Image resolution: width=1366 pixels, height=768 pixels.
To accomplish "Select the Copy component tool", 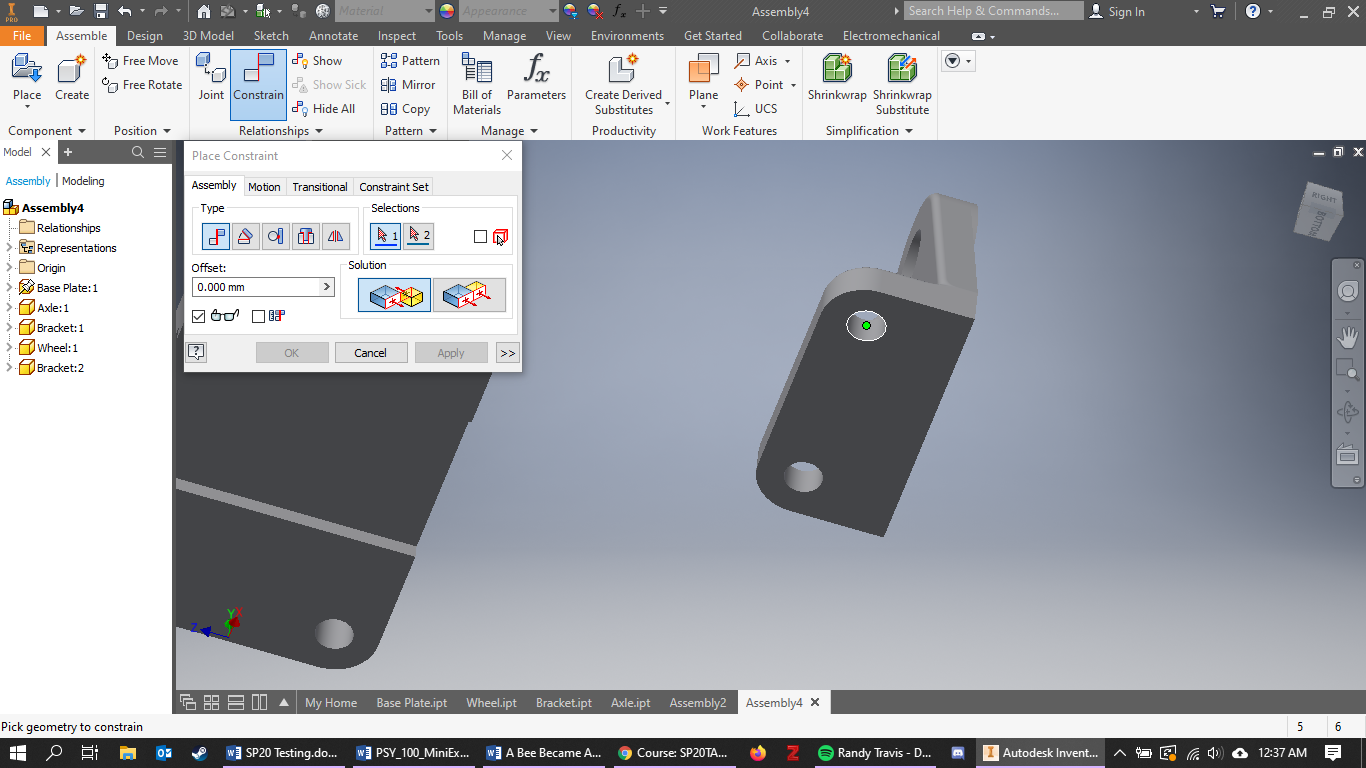I will point(405,109).
